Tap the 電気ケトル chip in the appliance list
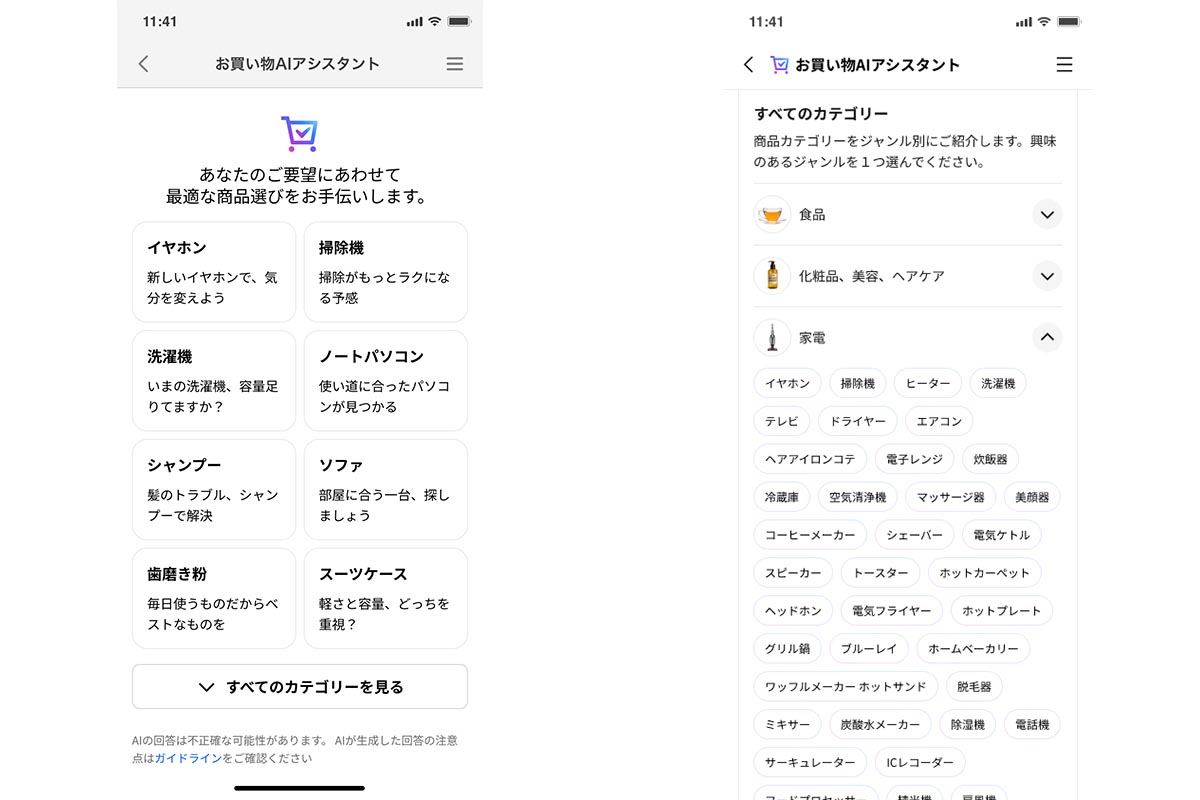Image resolution: width=1200 pixels, height=800 pixels. tap(1001, 534)
